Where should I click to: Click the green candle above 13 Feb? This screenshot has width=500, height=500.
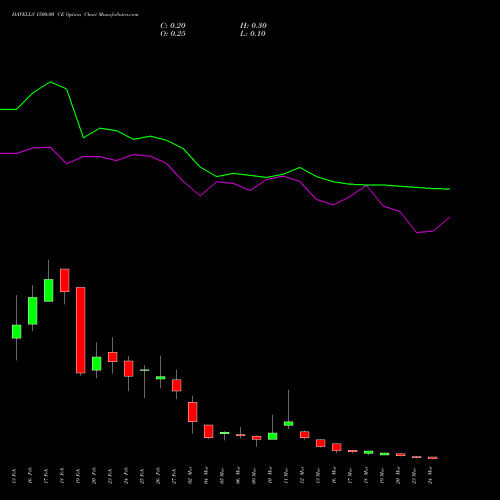click(x=17, y=332)
